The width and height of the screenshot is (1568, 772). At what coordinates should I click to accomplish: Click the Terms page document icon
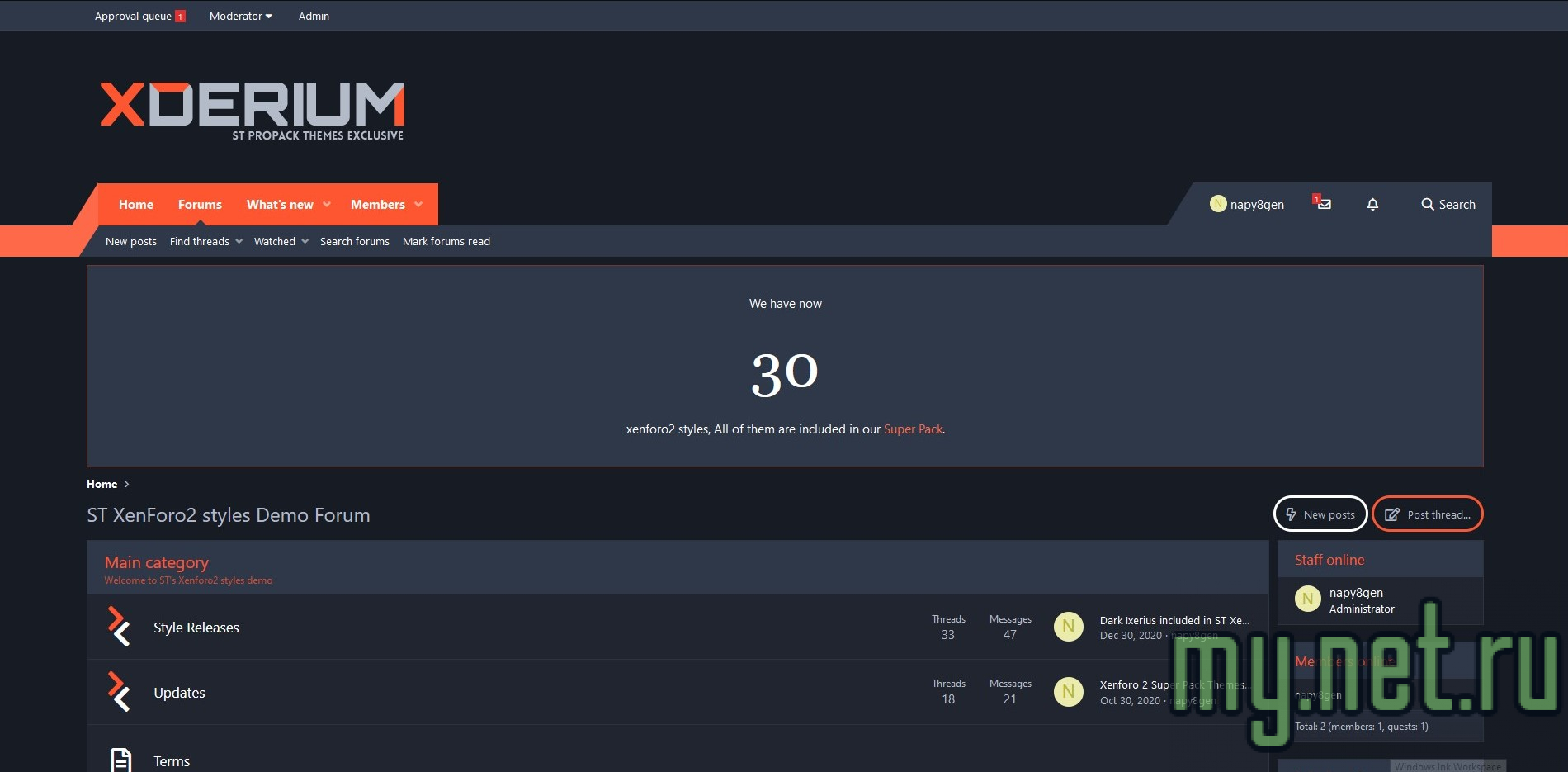coord(120,760)
